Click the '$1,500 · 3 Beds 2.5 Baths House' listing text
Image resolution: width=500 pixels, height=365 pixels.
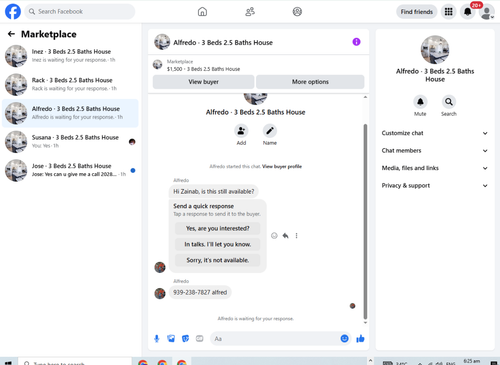203,69
